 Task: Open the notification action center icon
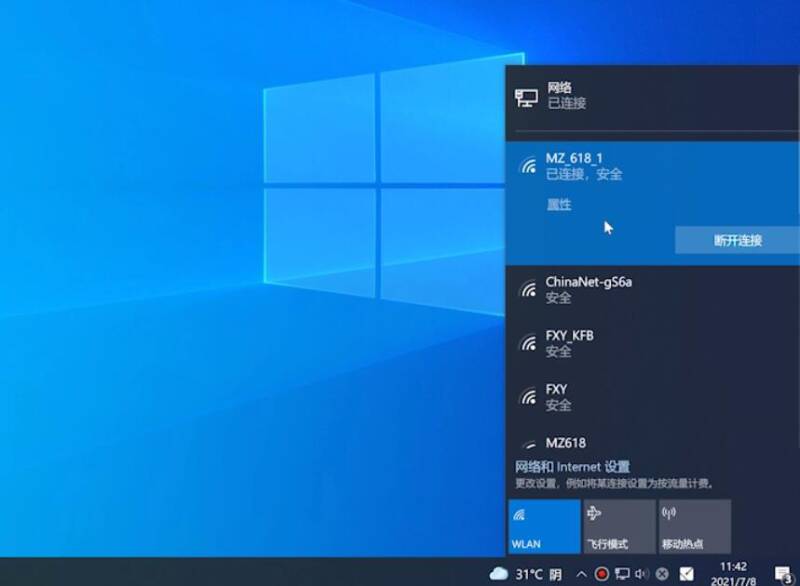click(784, 574)
